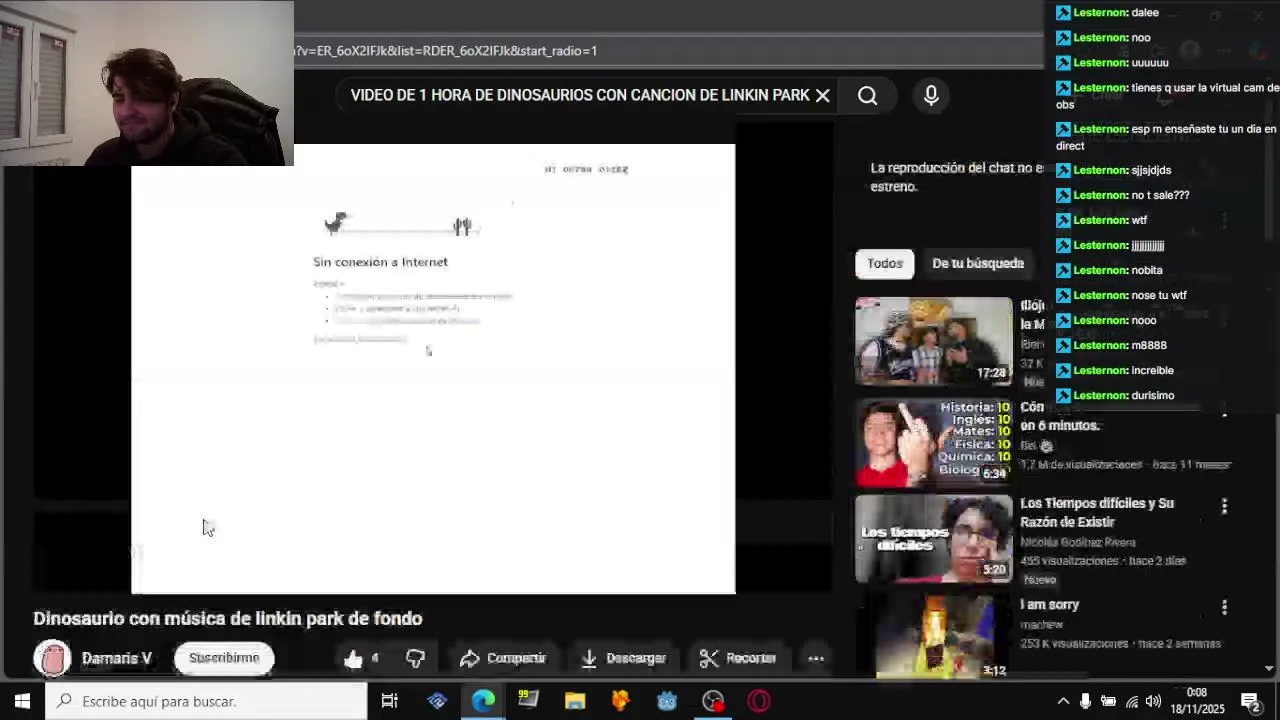Open Los tiempos difíciles thumbnail
Screen dimensions: 1280x720
pyautogui.click(x=933, y=539)
